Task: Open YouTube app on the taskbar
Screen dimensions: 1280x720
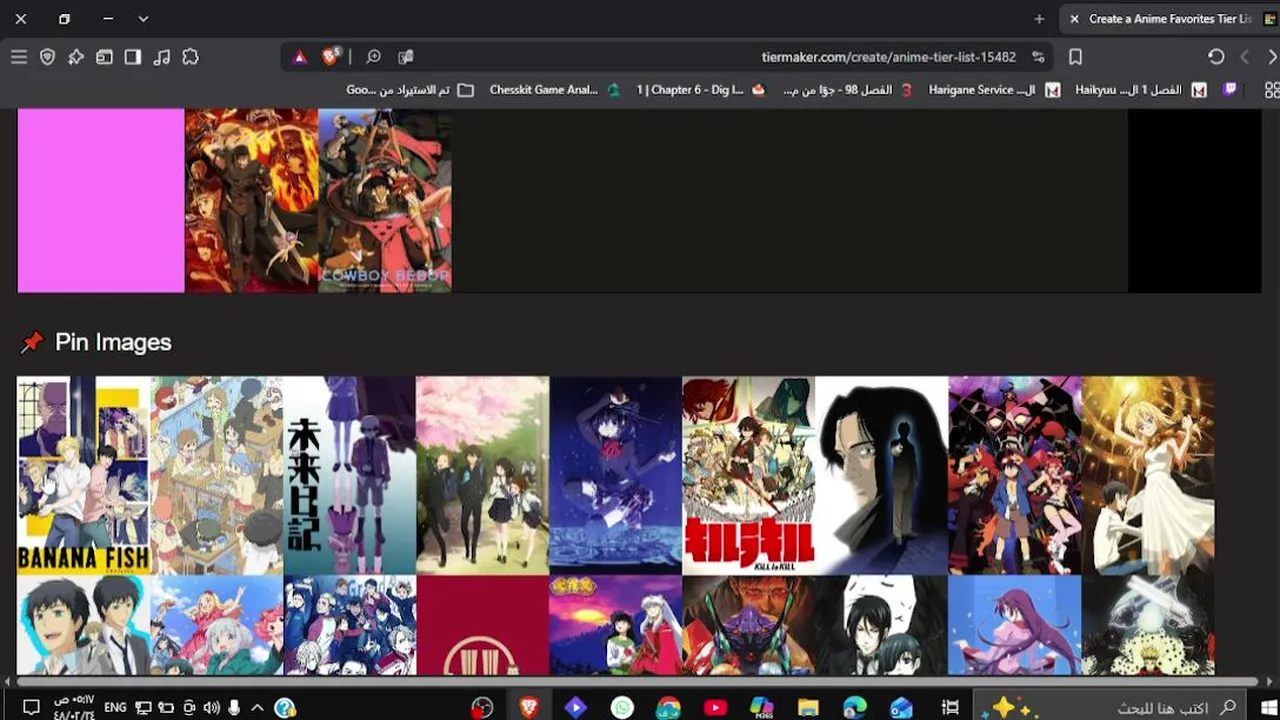Action: pyautogui.click(x=715, y=708)
